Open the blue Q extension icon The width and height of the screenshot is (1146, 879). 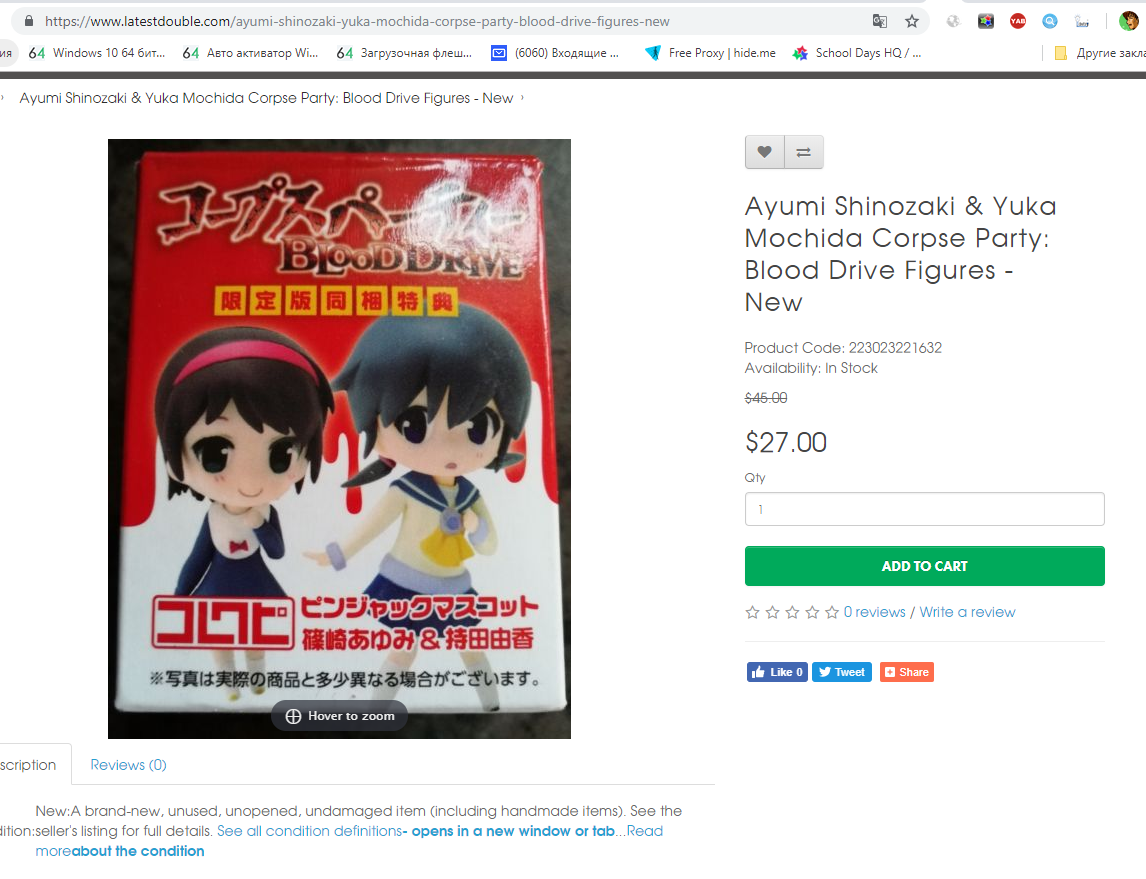pyautogui.click(x=1050, y=21)
